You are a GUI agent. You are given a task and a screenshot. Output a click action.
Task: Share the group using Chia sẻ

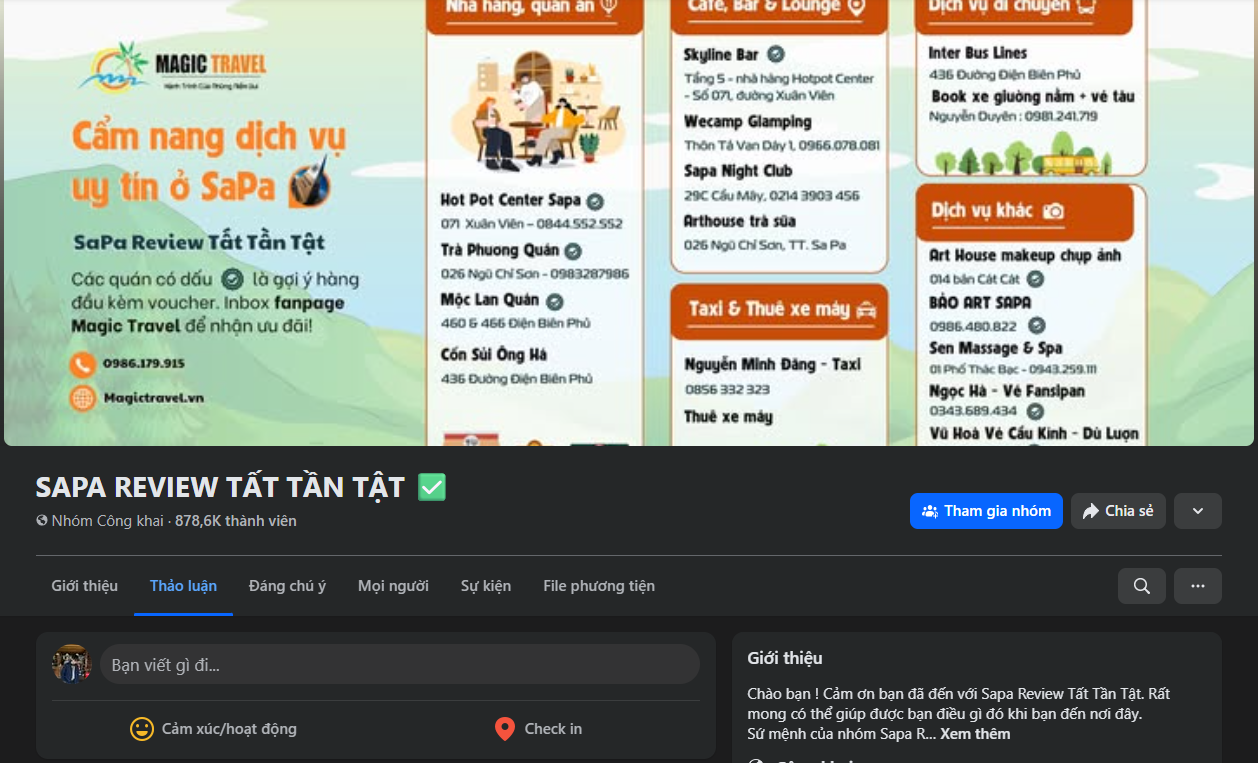point(1118,511)
